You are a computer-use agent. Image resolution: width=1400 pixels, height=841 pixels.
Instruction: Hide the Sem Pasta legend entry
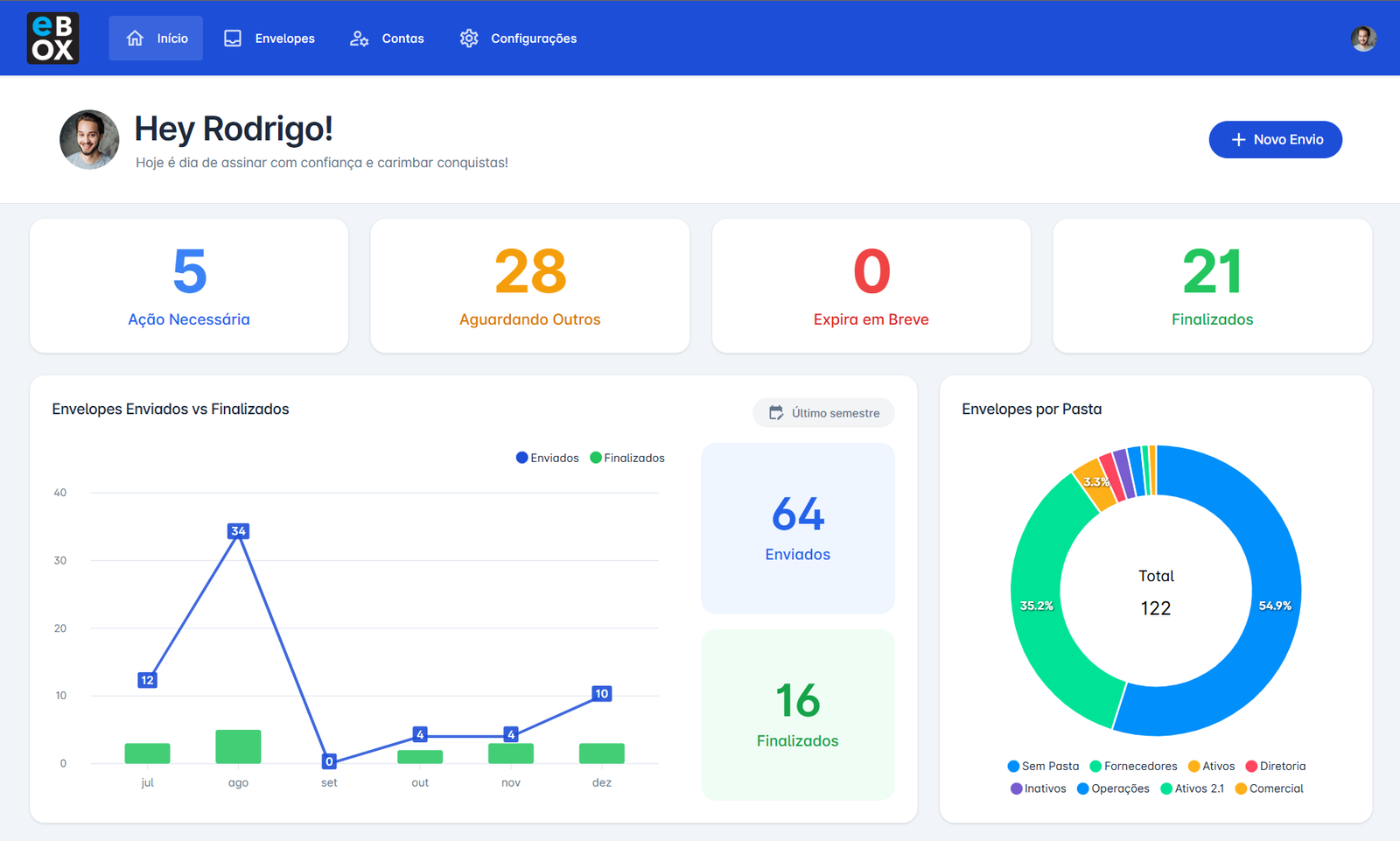point(1043,766)
